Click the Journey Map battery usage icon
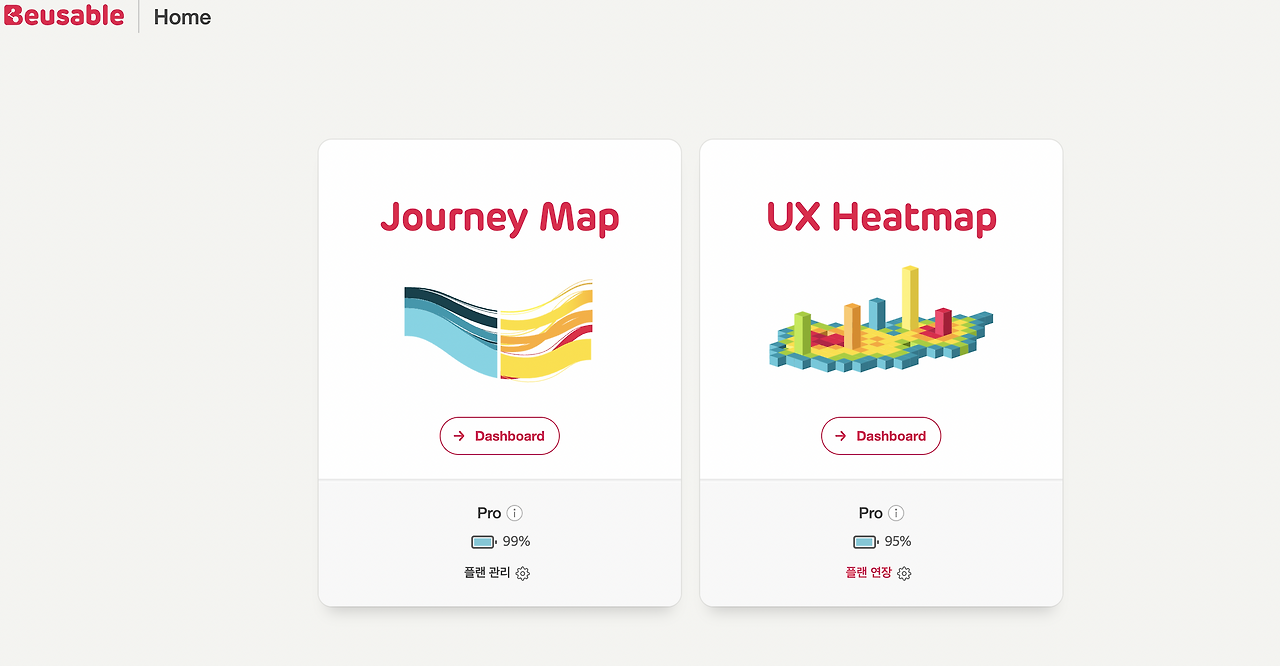The image size is (1280, 666). tap(484, 542)
